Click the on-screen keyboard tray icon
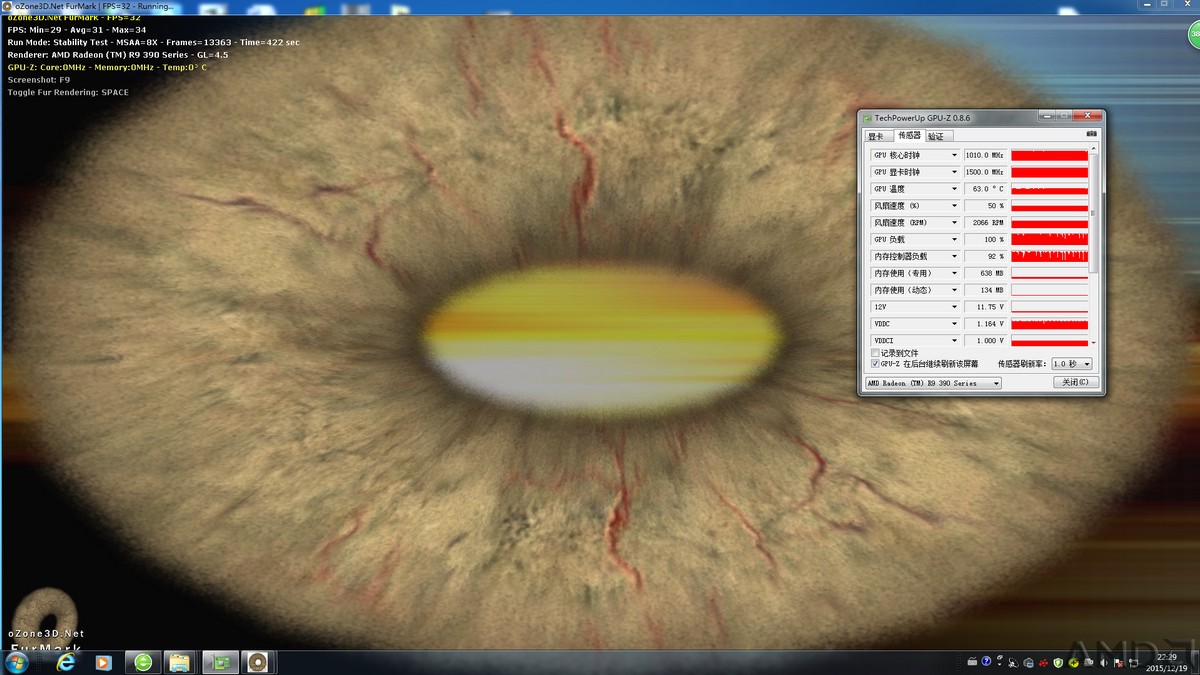 [972, 662]
